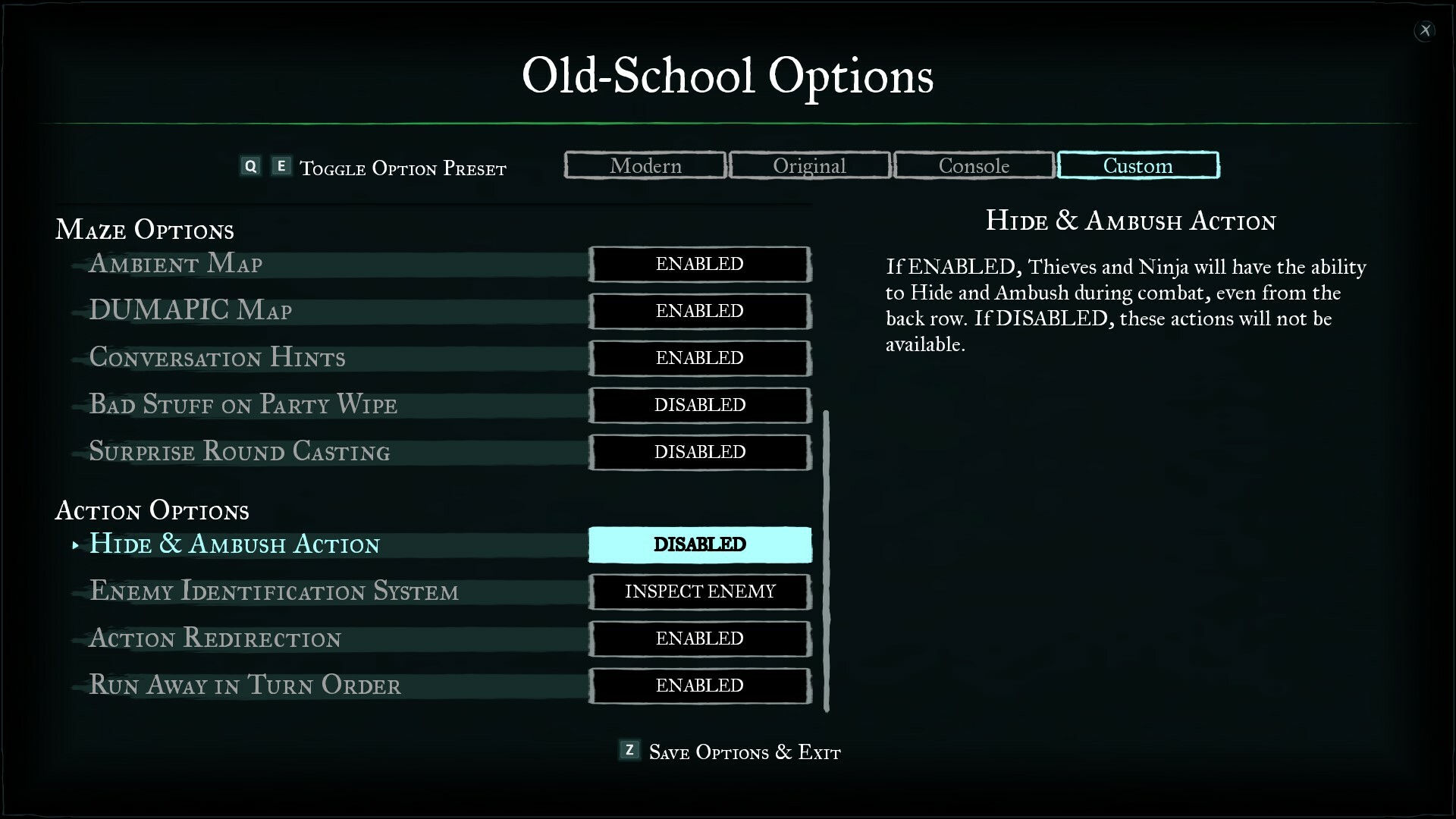Click the E preset toggle icon
The width and height of the screenshot is (1456, 819).
pyautogui.click(x=281, y=166)
